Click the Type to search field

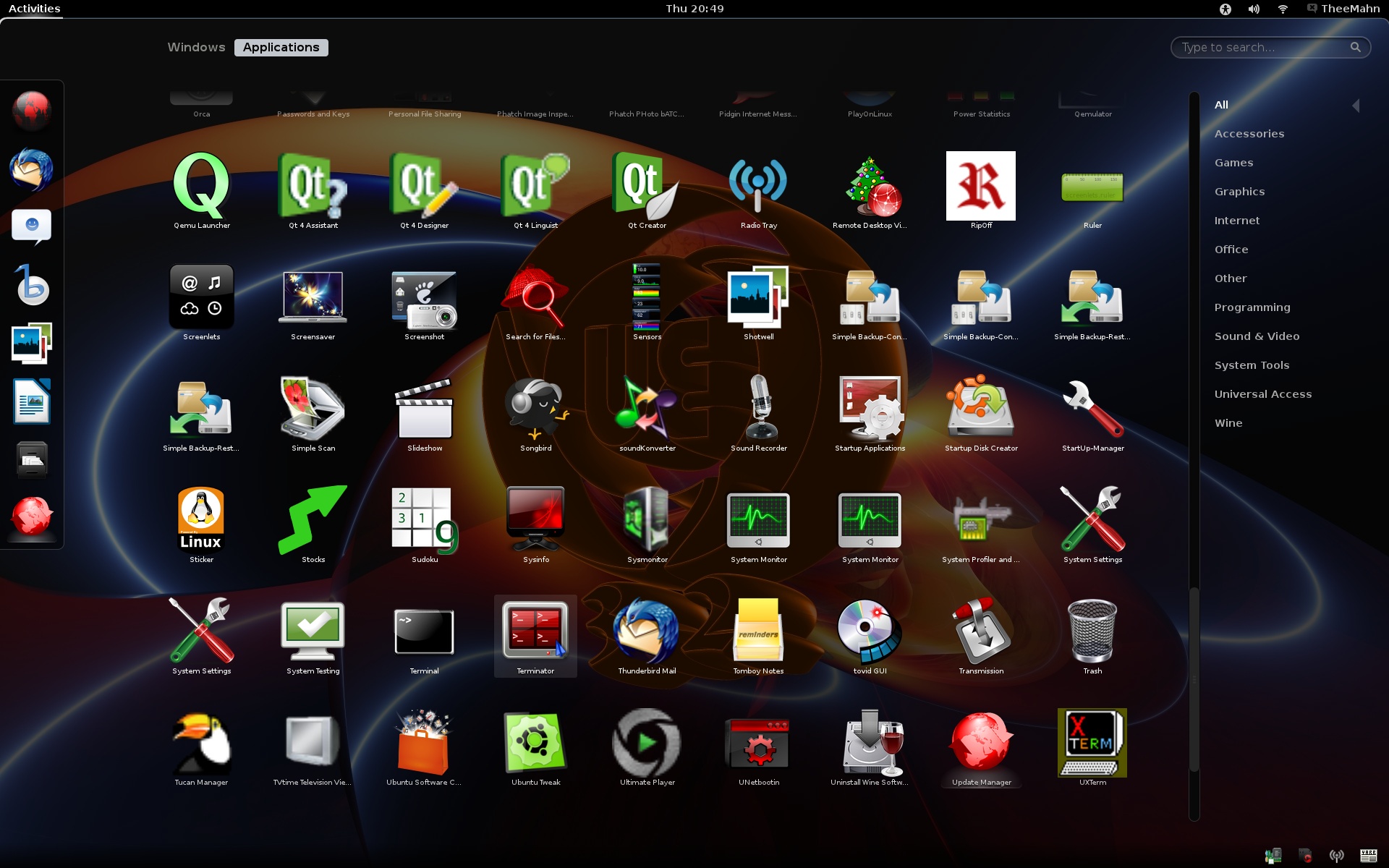point(1262,47)
